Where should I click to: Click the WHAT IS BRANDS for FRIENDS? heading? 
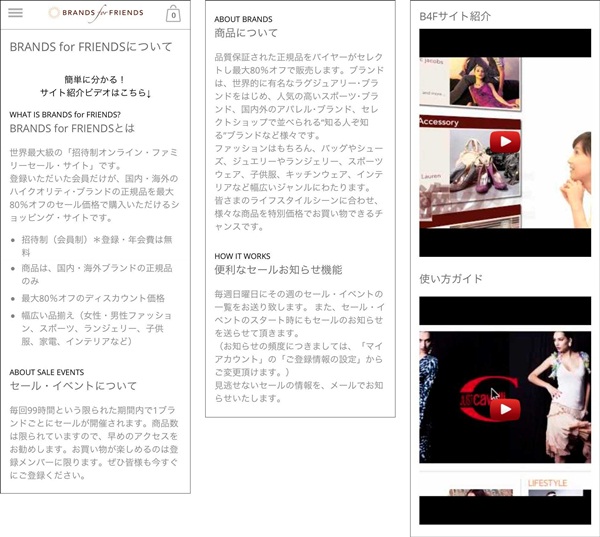click(65, 114)
